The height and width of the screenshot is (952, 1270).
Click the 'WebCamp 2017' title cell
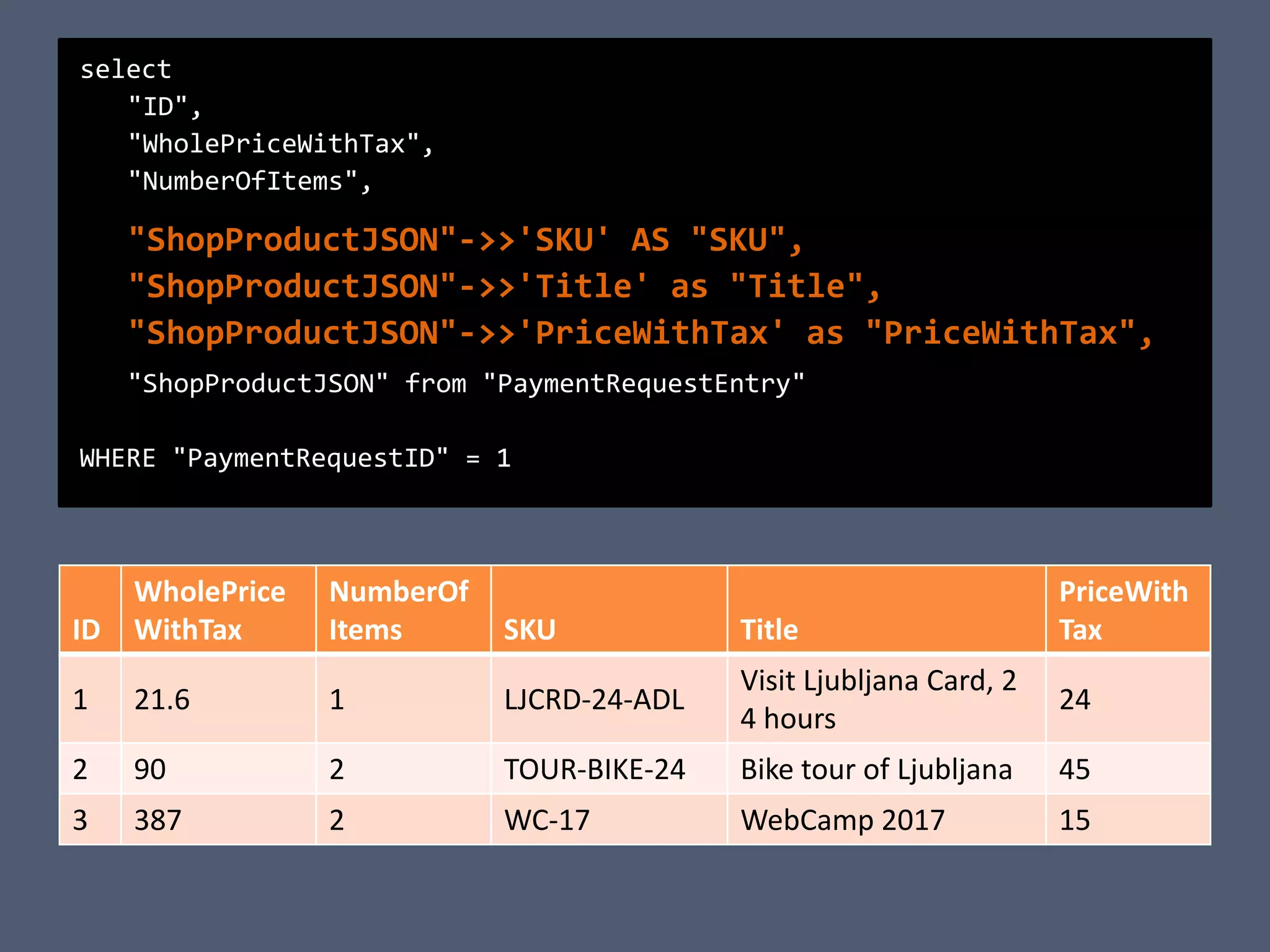click(842, 821)
